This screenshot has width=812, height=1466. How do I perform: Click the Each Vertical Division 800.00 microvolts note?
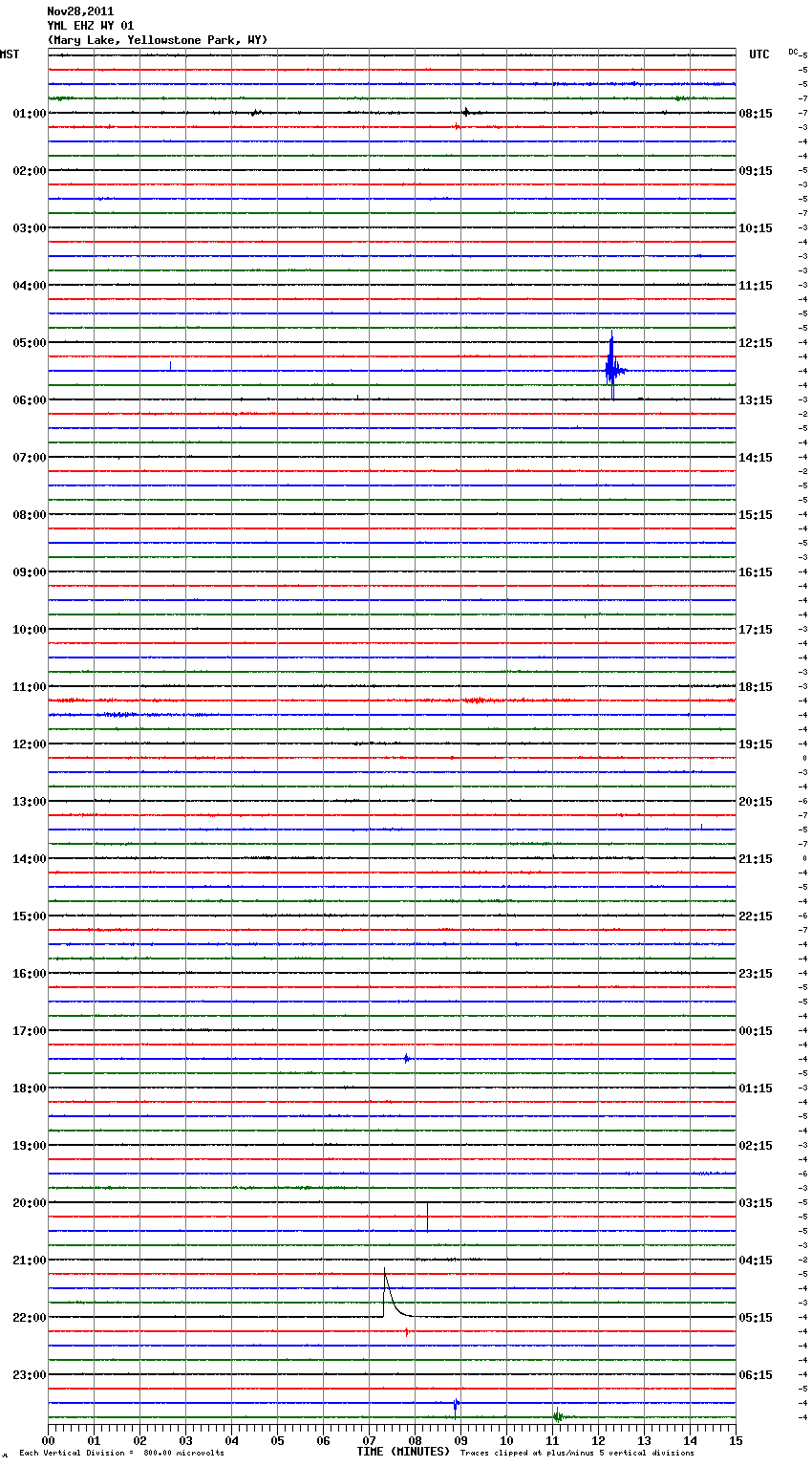121,1454
